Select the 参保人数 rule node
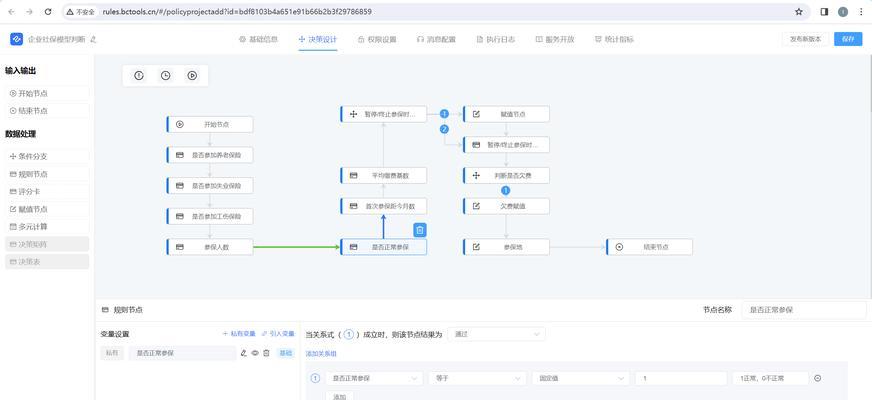The height and width of the screenshot is (400, 872). [x=210, y=247]
